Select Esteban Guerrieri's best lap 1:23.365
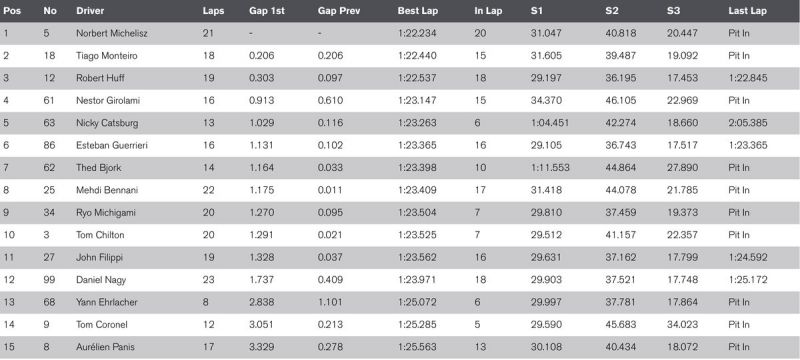 click(x=417, y=145)
